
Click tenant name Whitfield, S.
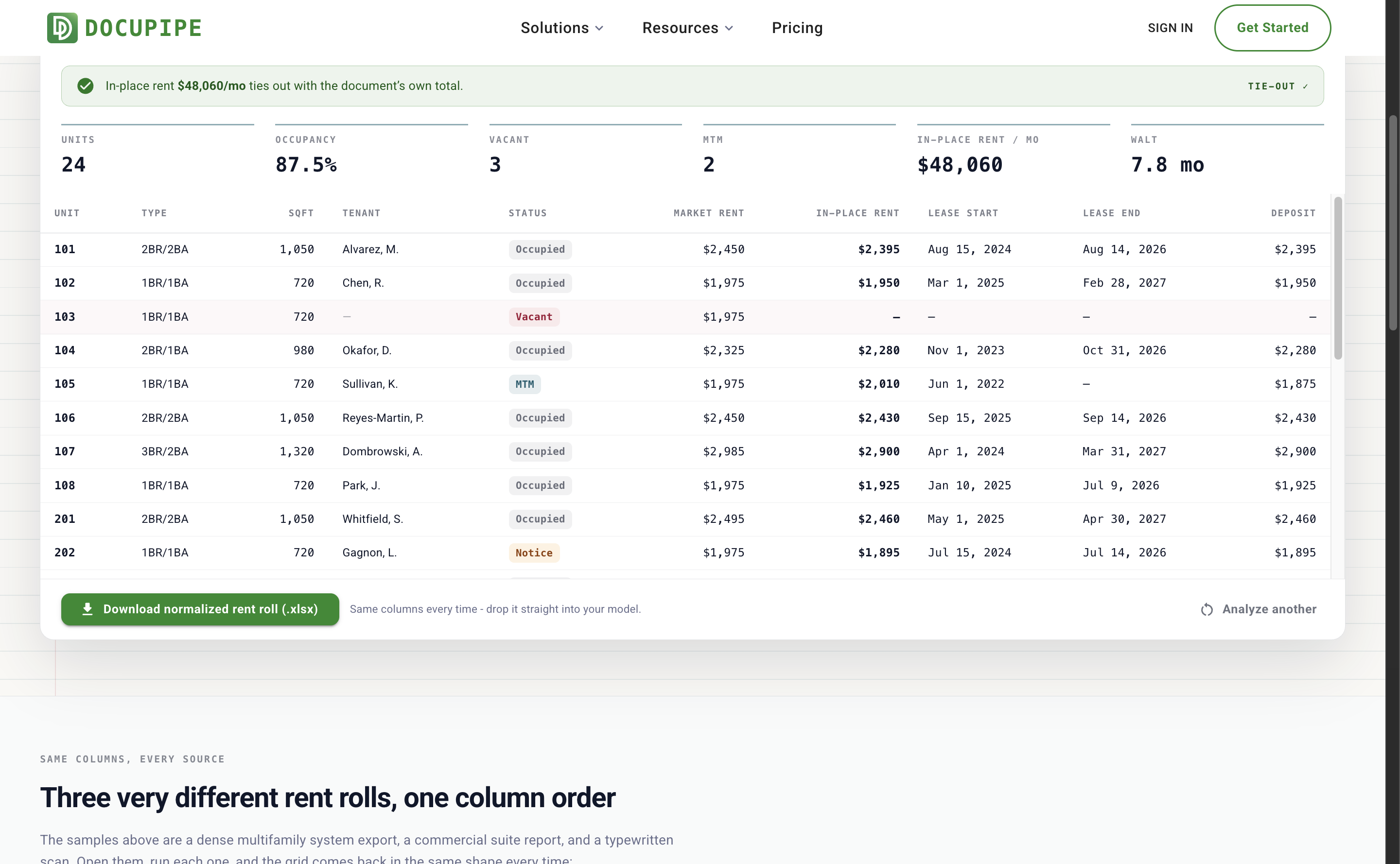(x=373, y=519)
